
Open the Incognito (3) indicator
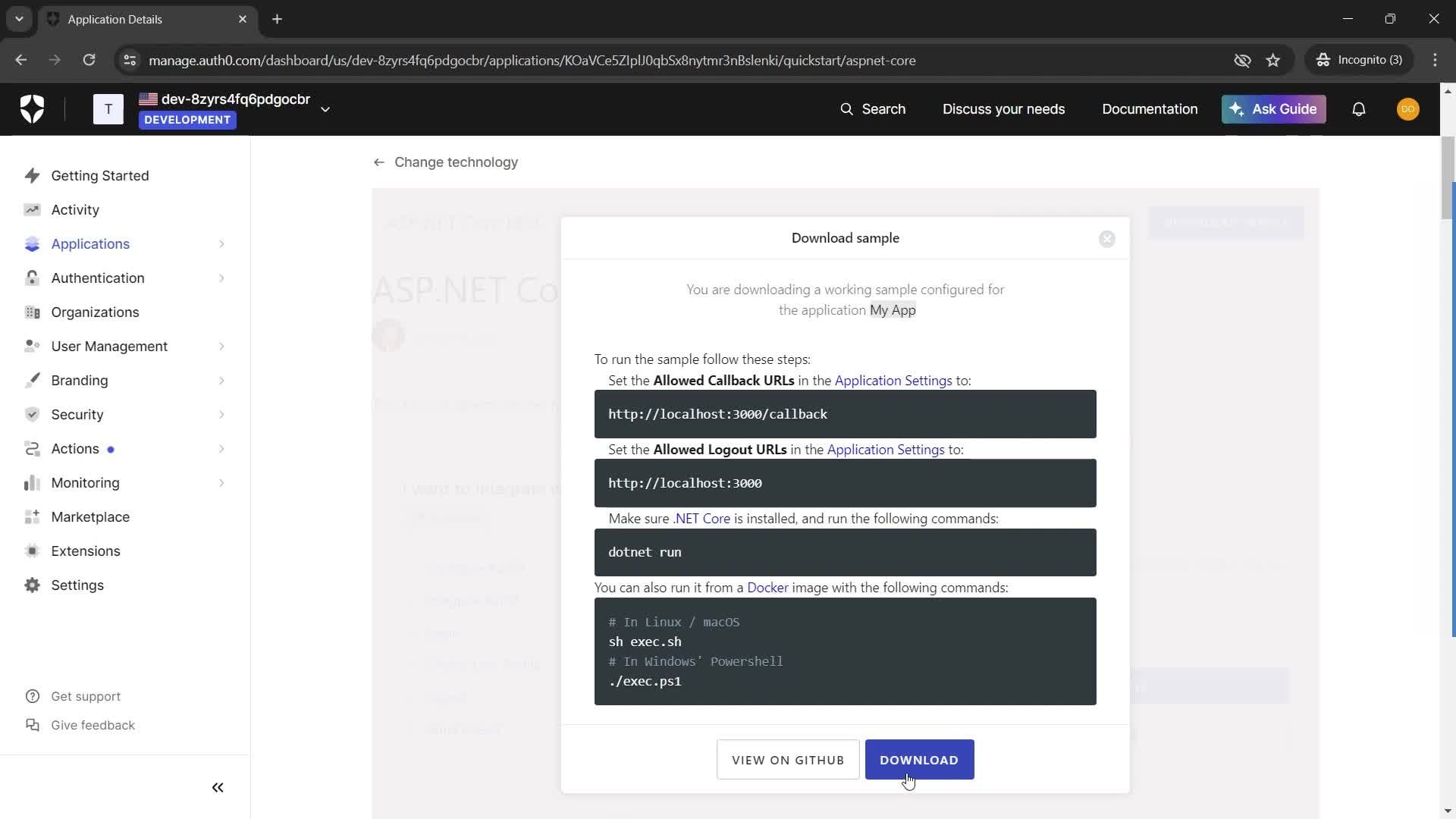[1359, 60]
